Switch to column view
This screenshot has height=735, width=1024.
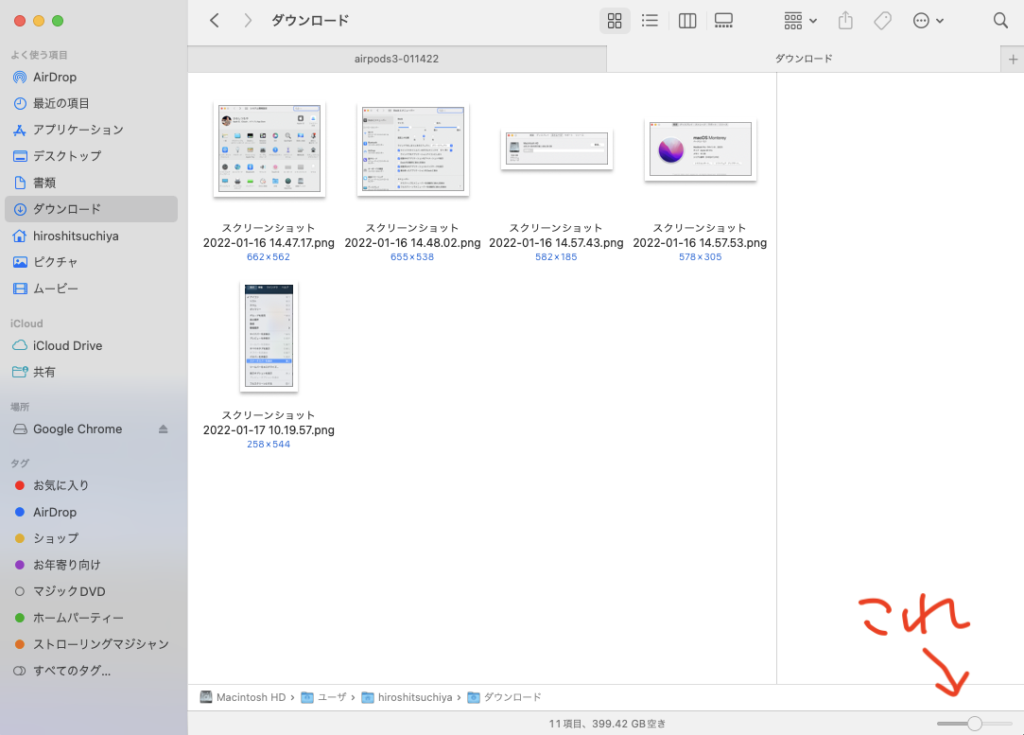687,20
